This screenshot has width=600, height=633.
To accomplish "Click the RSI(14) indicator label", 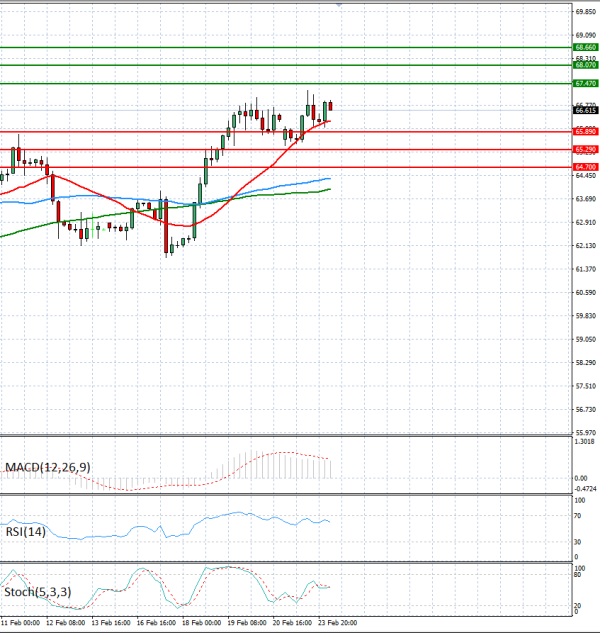I will coord(26,533).
